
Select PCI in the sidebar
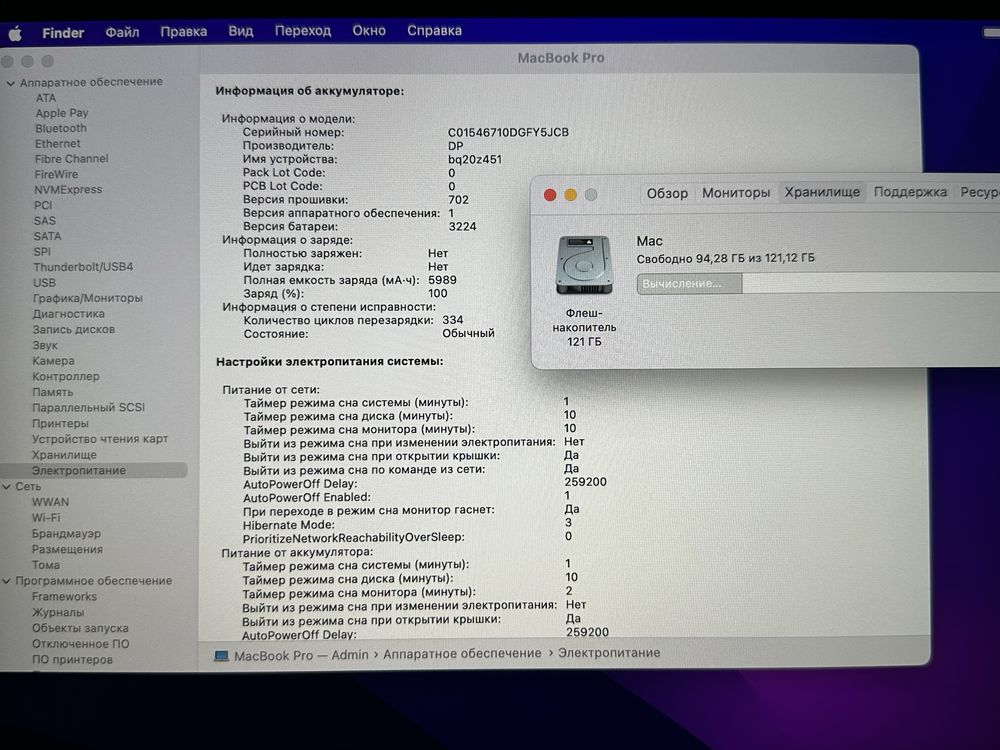[x=43, y=205]
